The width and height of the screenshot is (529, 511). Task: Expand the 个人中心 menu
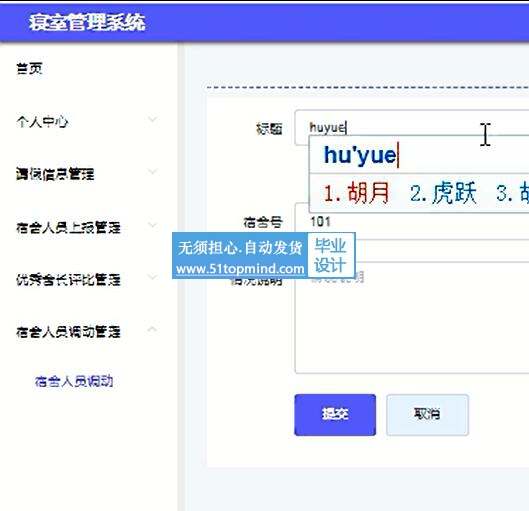tap(43, 121)
